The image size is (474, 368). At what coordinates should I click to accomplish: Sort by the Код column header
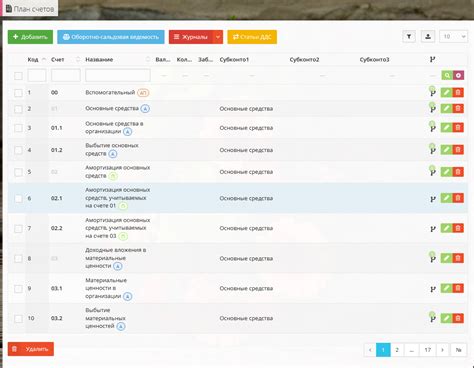tap(33, 60)
